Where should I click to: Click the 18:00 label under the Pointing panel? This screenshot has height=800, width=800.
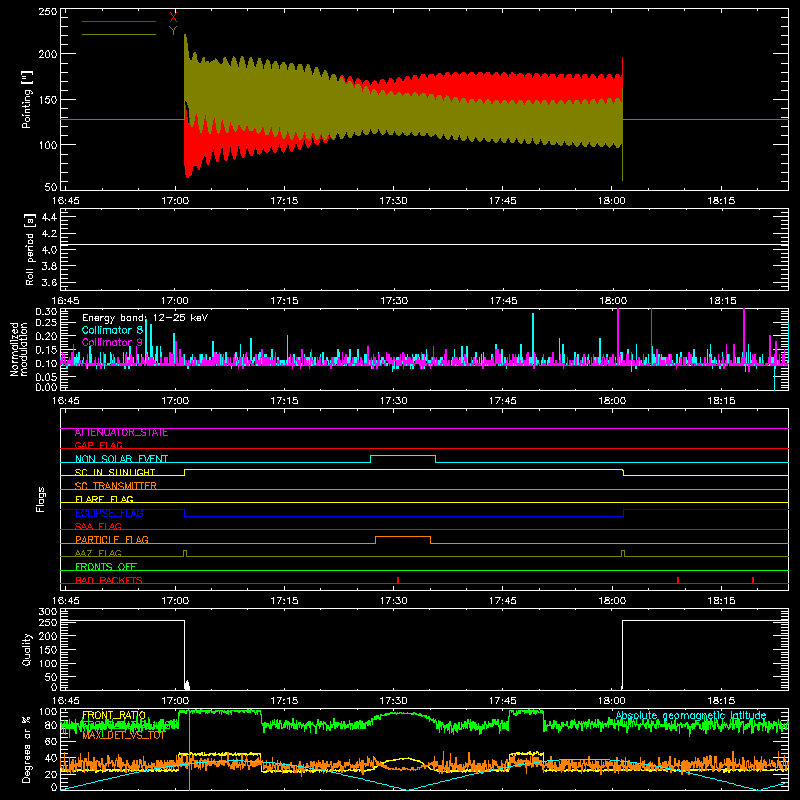coord(612,201)
